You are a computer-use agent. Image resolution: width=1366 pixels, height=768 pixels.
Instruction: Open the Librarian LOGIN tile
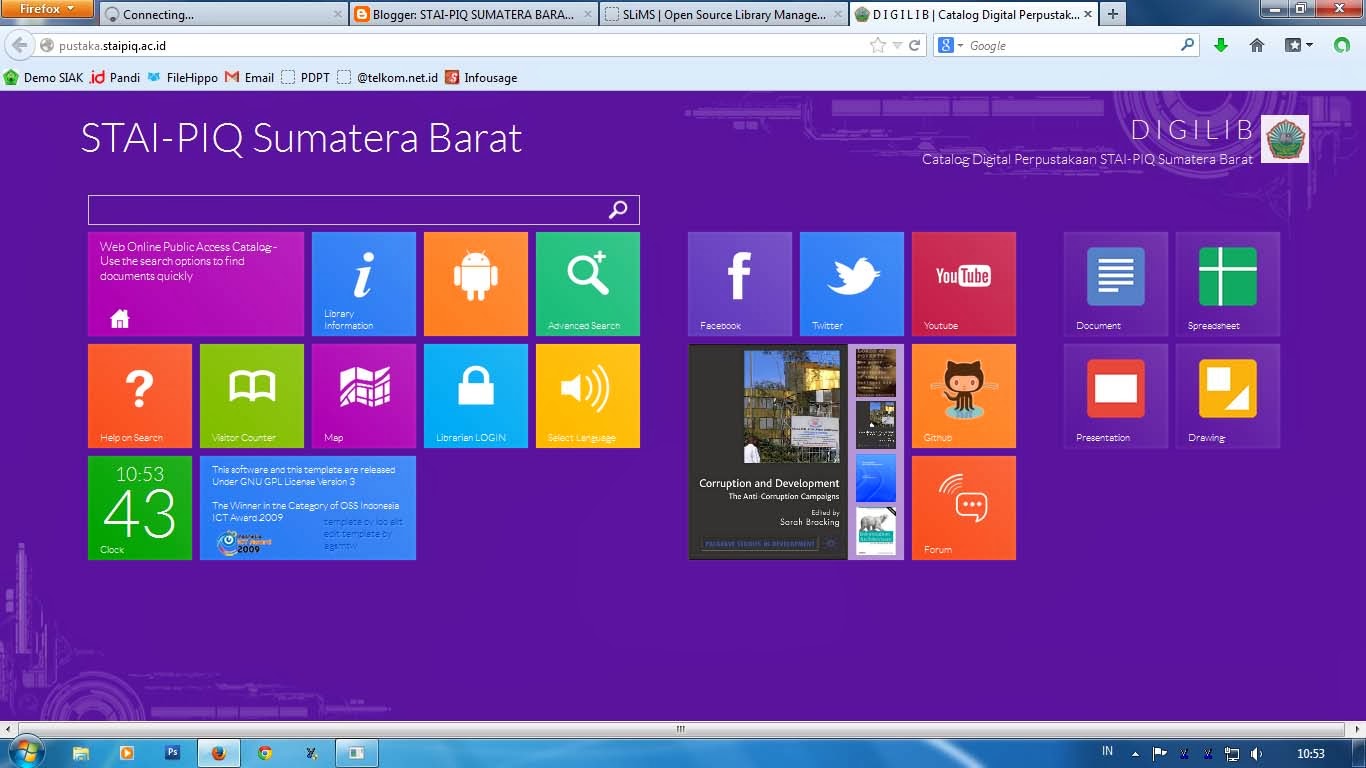click(476, 396)
